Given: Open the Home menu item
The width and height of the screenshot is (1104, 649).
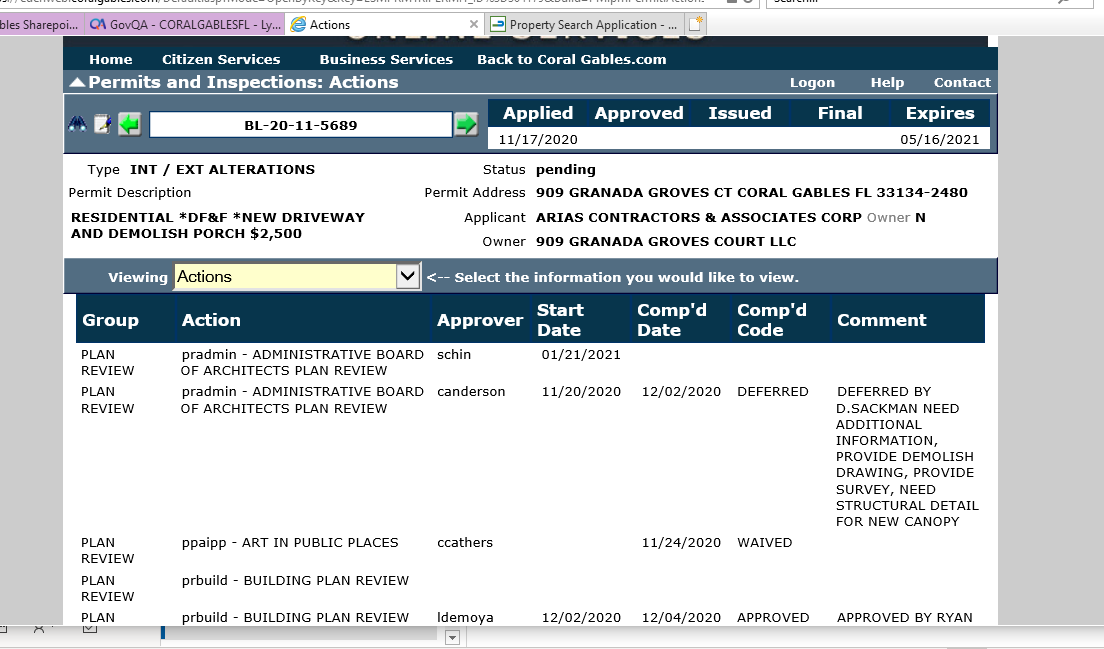Looking at the screenshot, I should point(110,59).
